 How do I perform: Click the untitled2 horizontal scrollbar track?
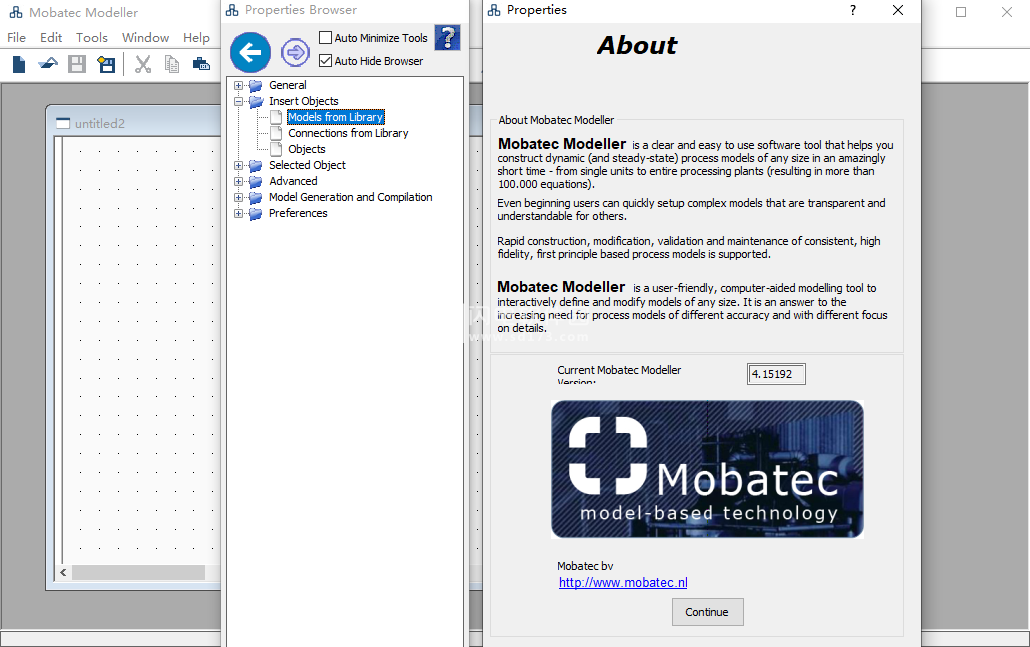pyautogui.click(x=139, y=573)
